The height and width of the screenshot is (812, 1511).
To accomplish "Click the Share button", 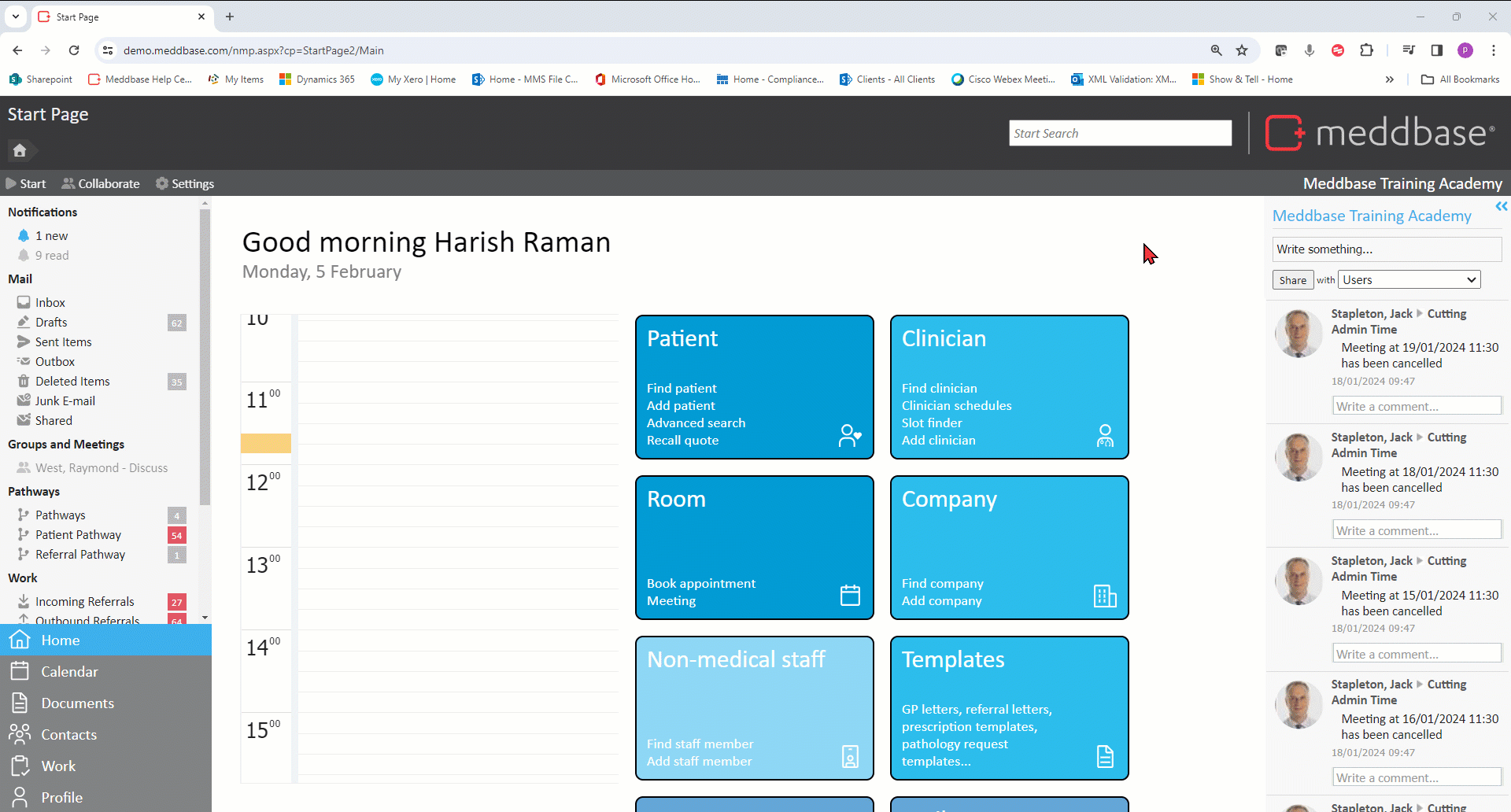I will (1292, 280).
